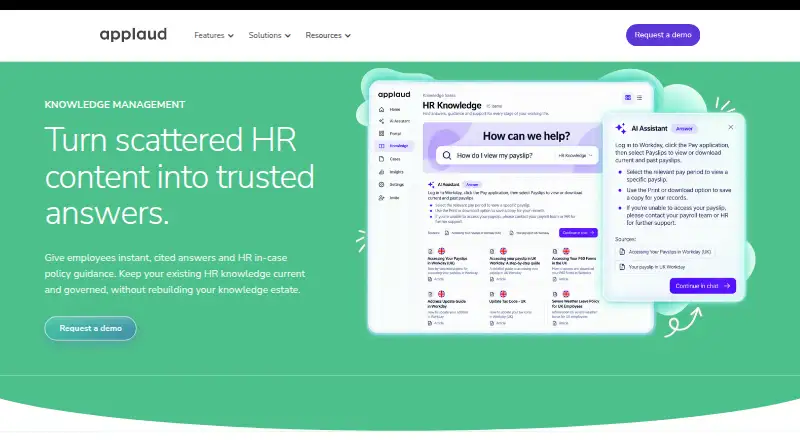Screen dimensions: 800x440
Task: Open the Knowledge sidebar item
Action: pyautogui.click(x=394, y=146)
